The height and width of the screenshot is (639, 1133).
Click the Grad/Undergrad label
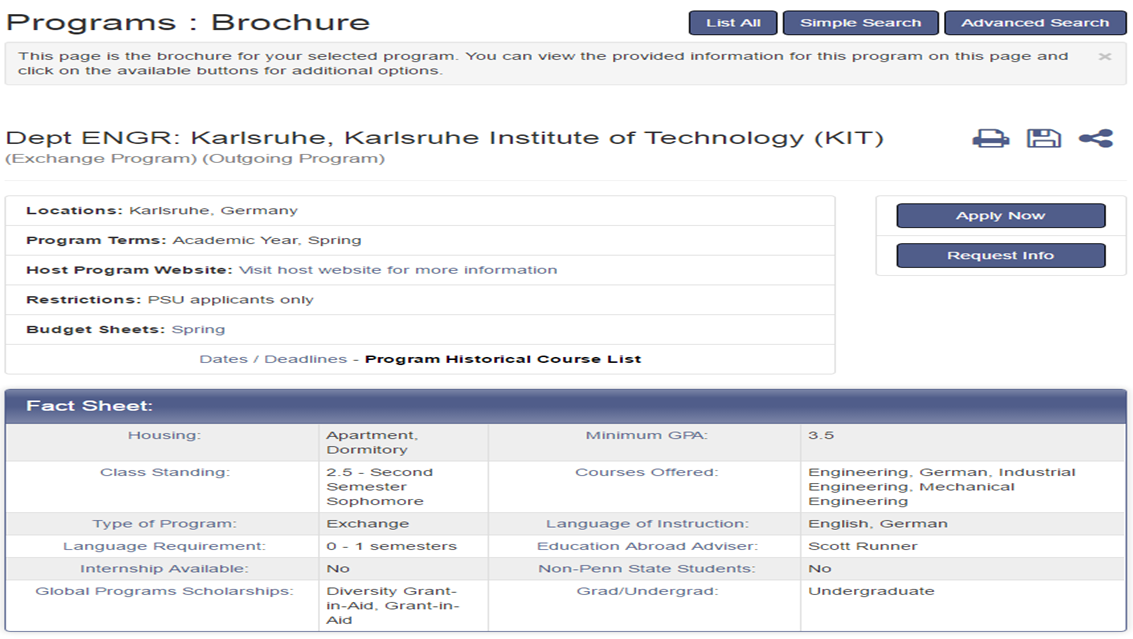tap(647, 591)
